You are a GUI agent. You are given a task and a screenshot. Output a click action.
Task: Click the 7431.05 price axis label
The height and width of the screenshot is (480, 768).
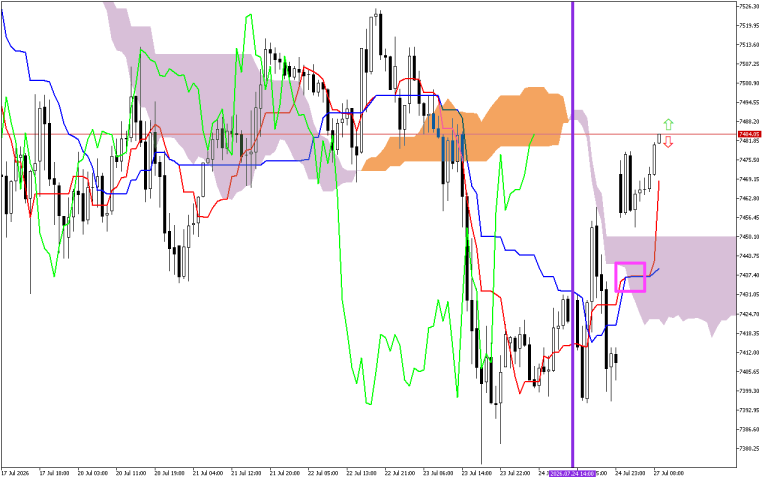click(750, 294)
